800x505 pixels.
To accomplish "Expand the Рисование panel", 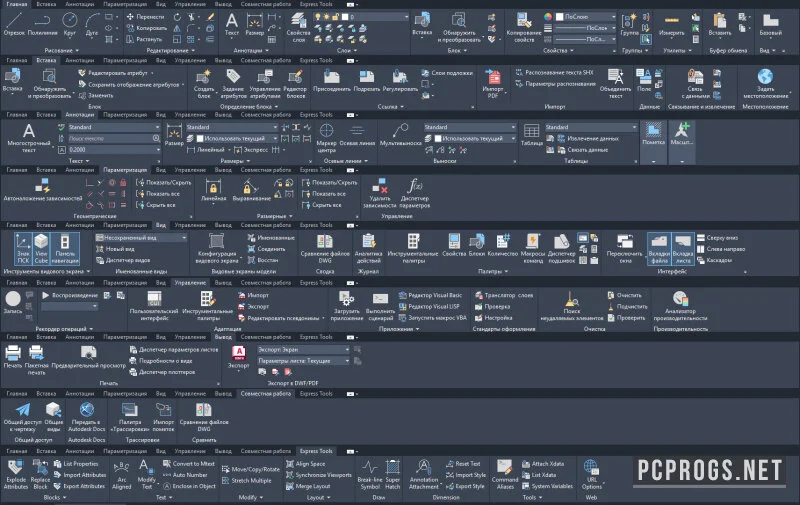I will (61, 50).
